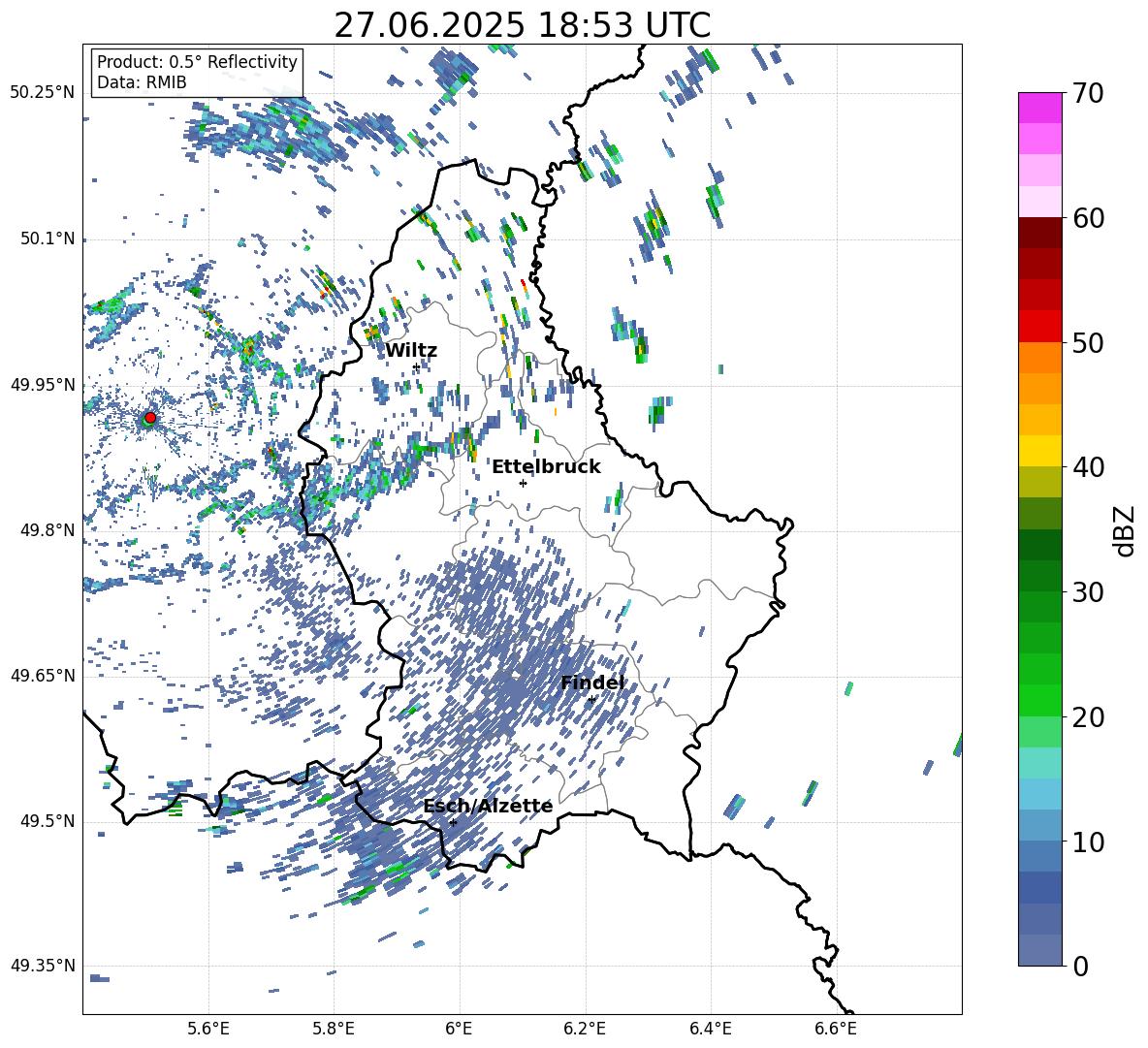Screen dimensions: 1148x1048
Task: Click the yellow colorbar segment above 40
Action: pyautogui.click(x=1040, y=451)
